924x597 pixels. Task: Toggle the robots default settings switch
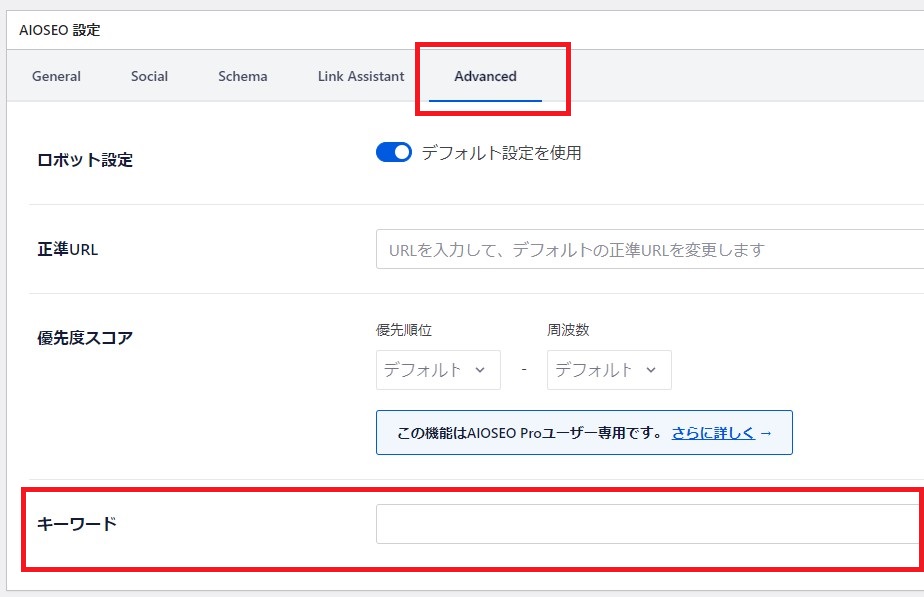[x=394, y=151]
